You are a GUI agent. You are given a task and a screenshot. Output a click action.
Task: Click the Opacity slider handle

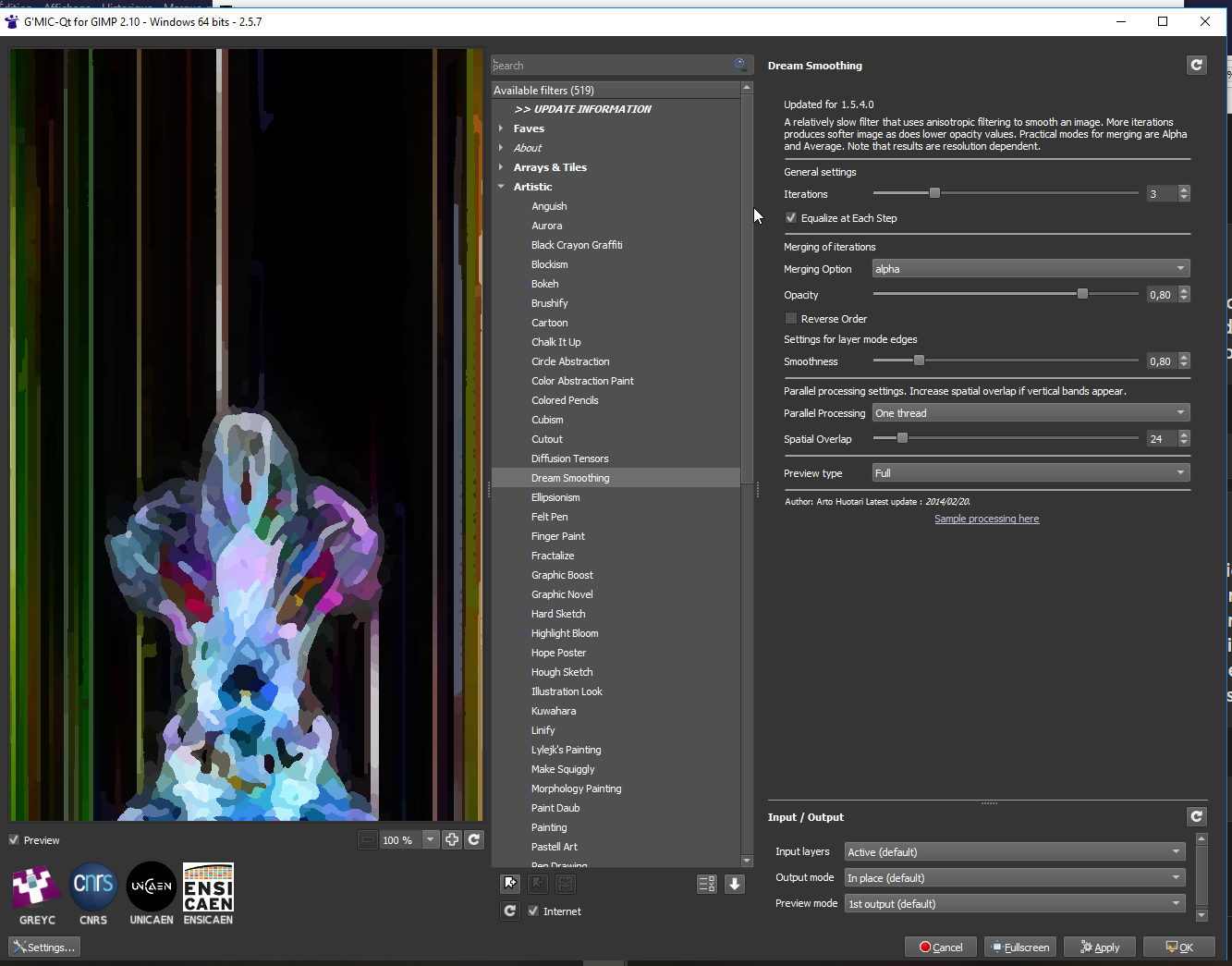pos(1082,294)
